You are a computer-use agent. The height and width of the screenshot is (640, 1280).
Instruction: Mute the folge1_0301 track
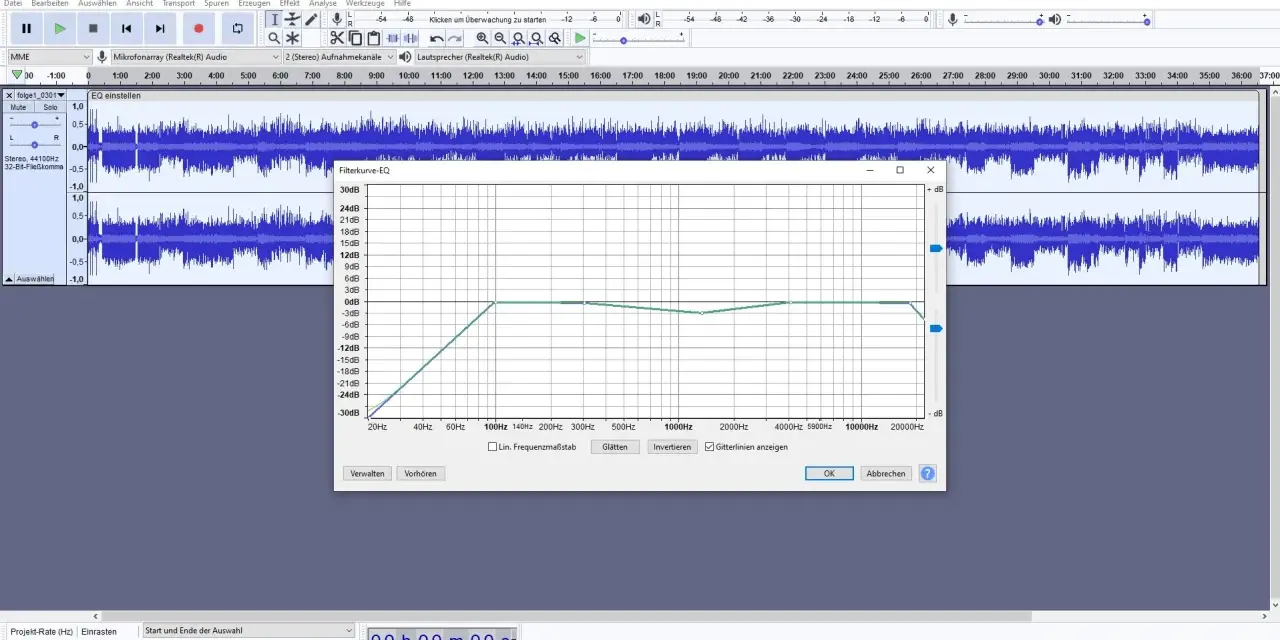18,107
